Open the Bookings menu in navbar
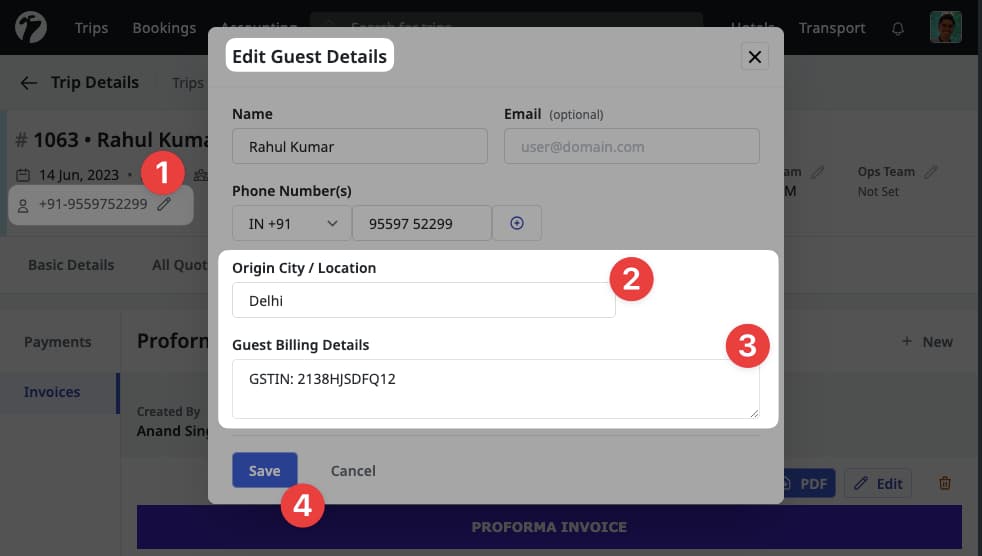 coord(165,28)
